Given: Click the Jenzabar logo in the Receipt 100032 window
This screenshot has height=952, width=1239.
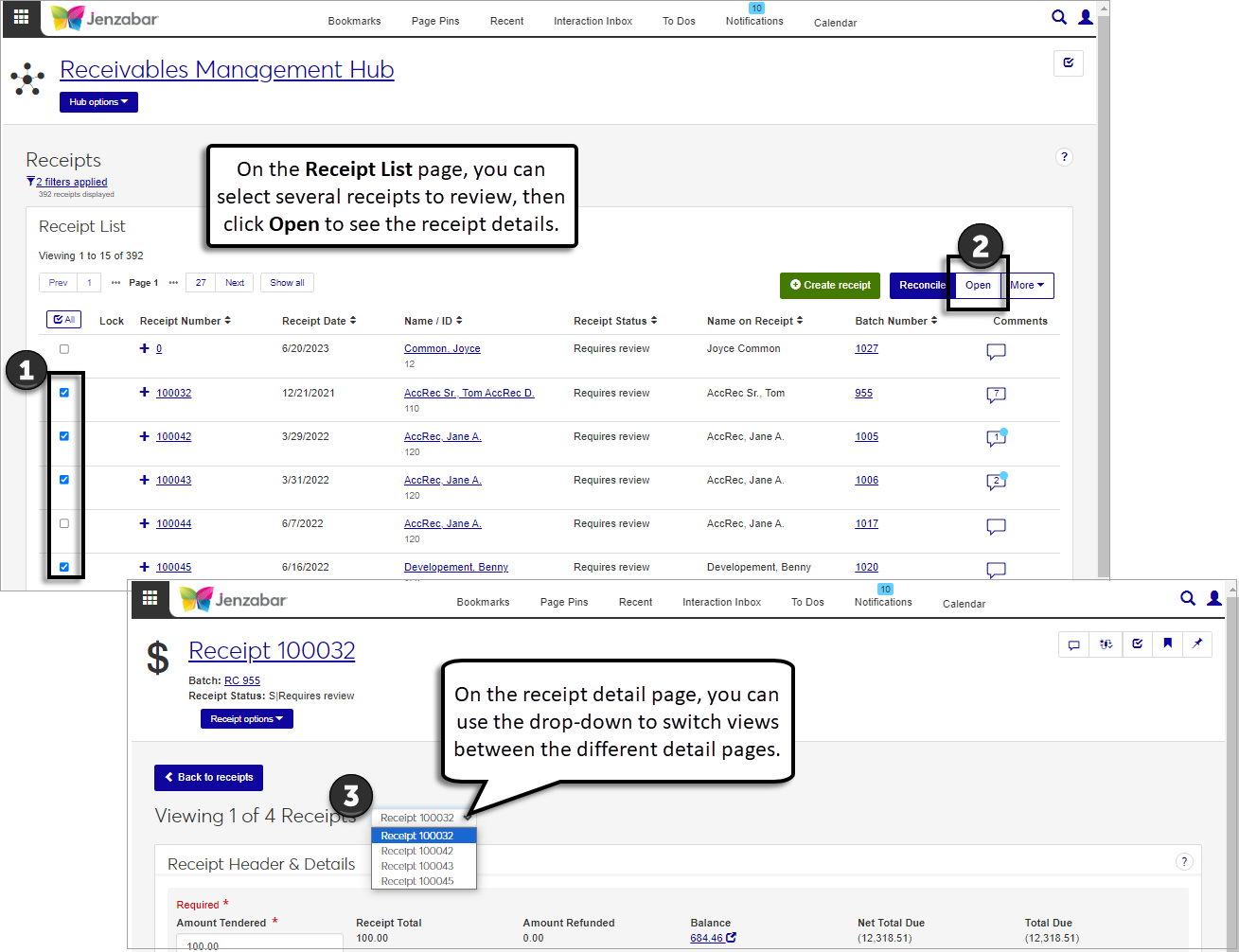Looking at the screenshot, I should coord(233,599).
